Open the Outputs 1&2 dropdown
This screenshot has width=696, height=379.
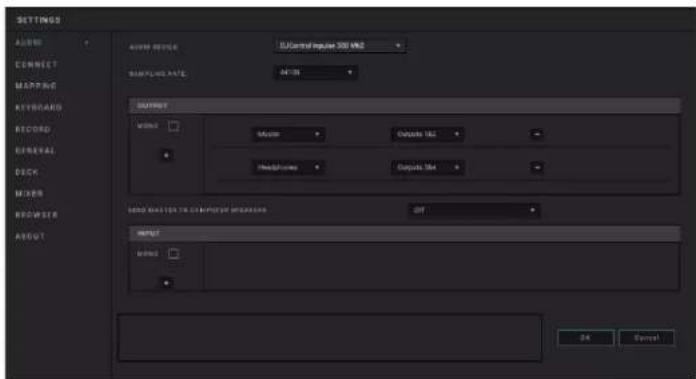click(x=427, y=134)
